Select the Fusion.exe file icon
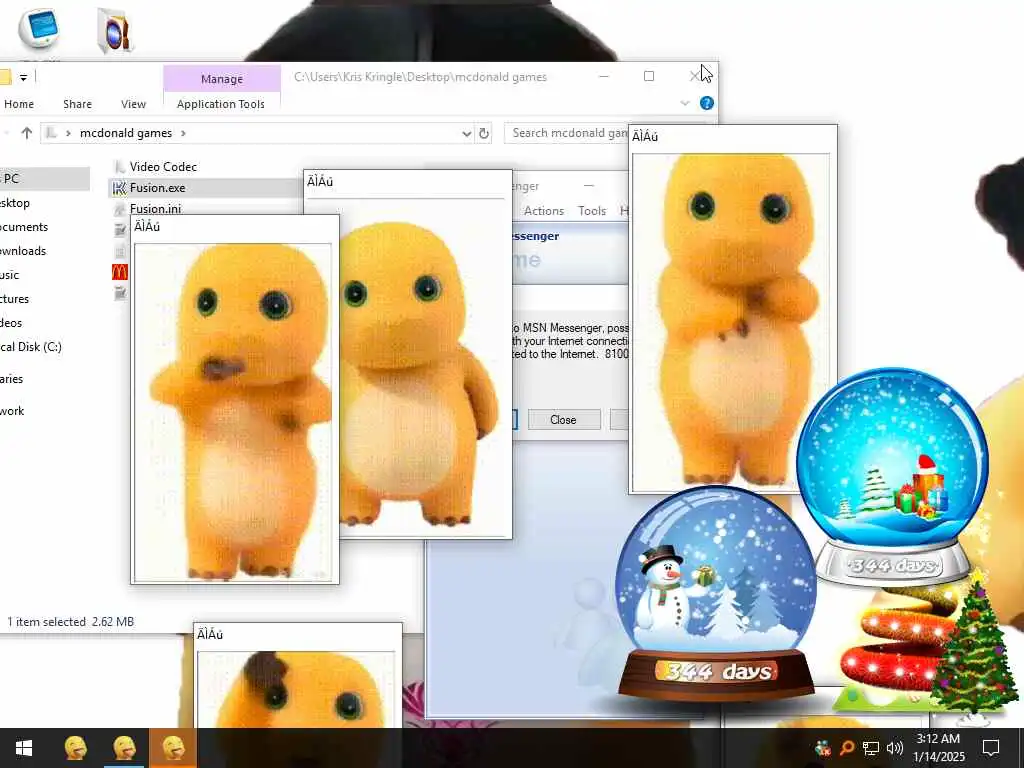Screen dimensions: 1024x768 119,188
